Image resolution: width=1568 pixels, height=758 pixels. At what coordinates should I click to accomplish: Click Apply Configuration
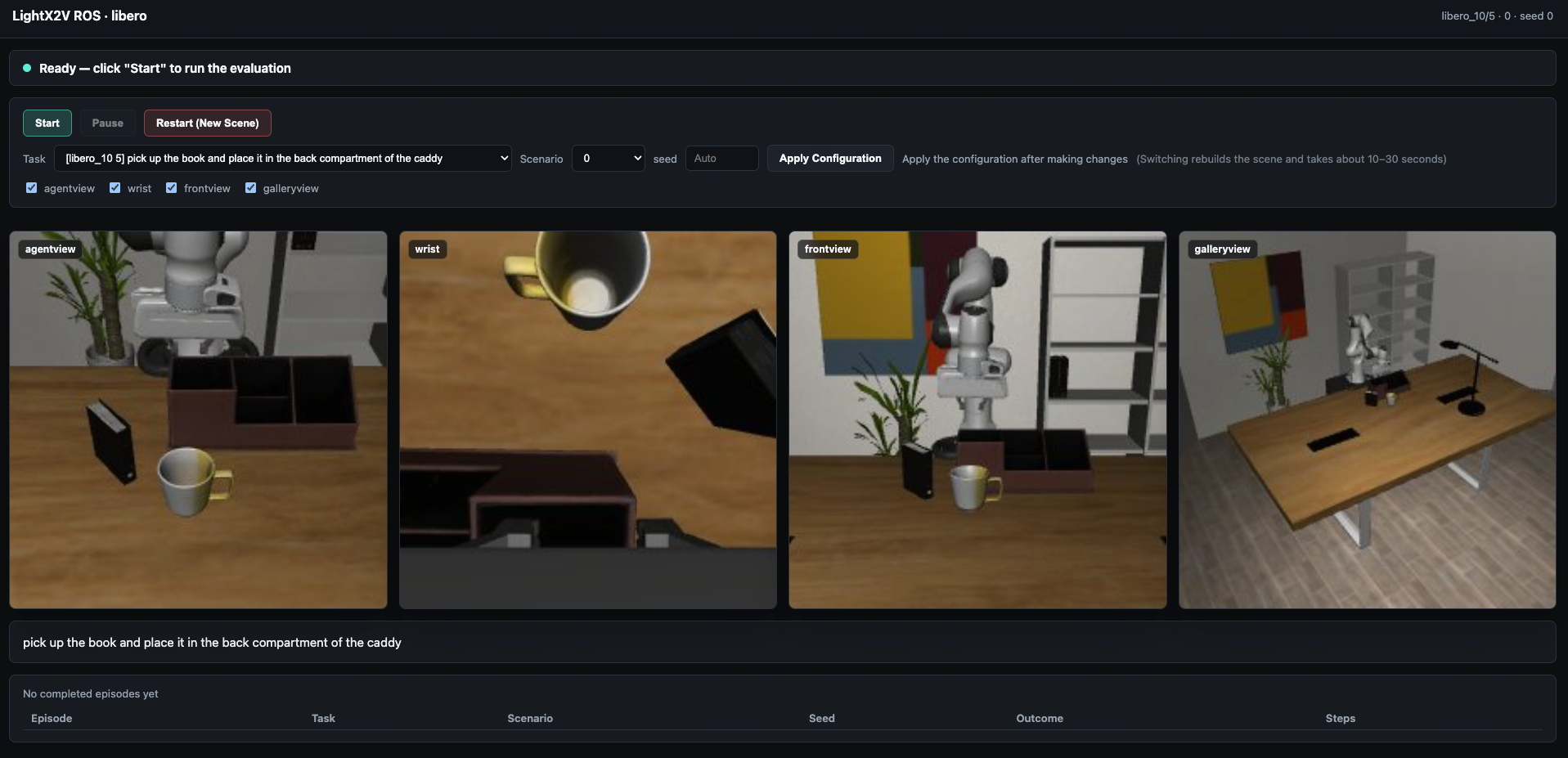tap(830, 159)
